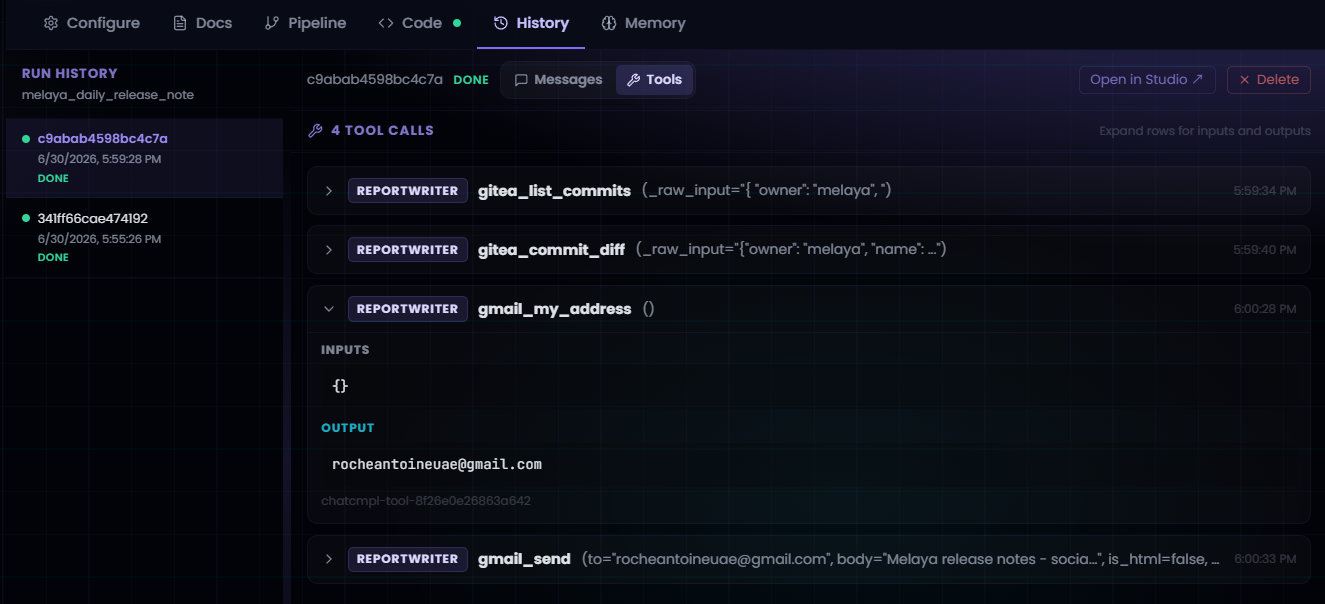Go to the Code tab
Screen dimensions: 1325x604
pyautogui.click(x=419, y=23)
